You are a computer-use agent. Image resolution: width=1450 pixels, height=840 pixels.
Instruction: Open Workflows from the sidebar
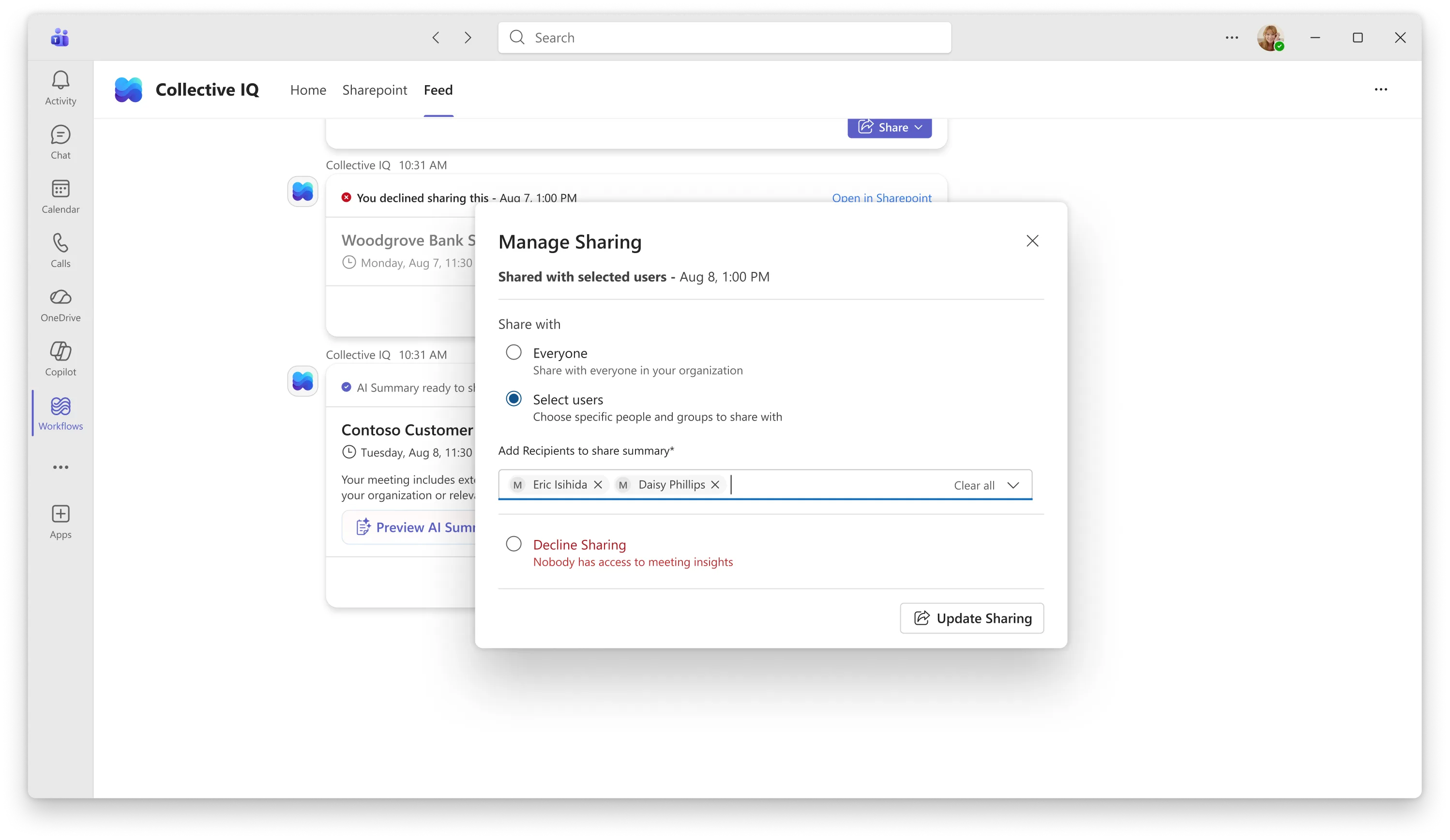60,413
